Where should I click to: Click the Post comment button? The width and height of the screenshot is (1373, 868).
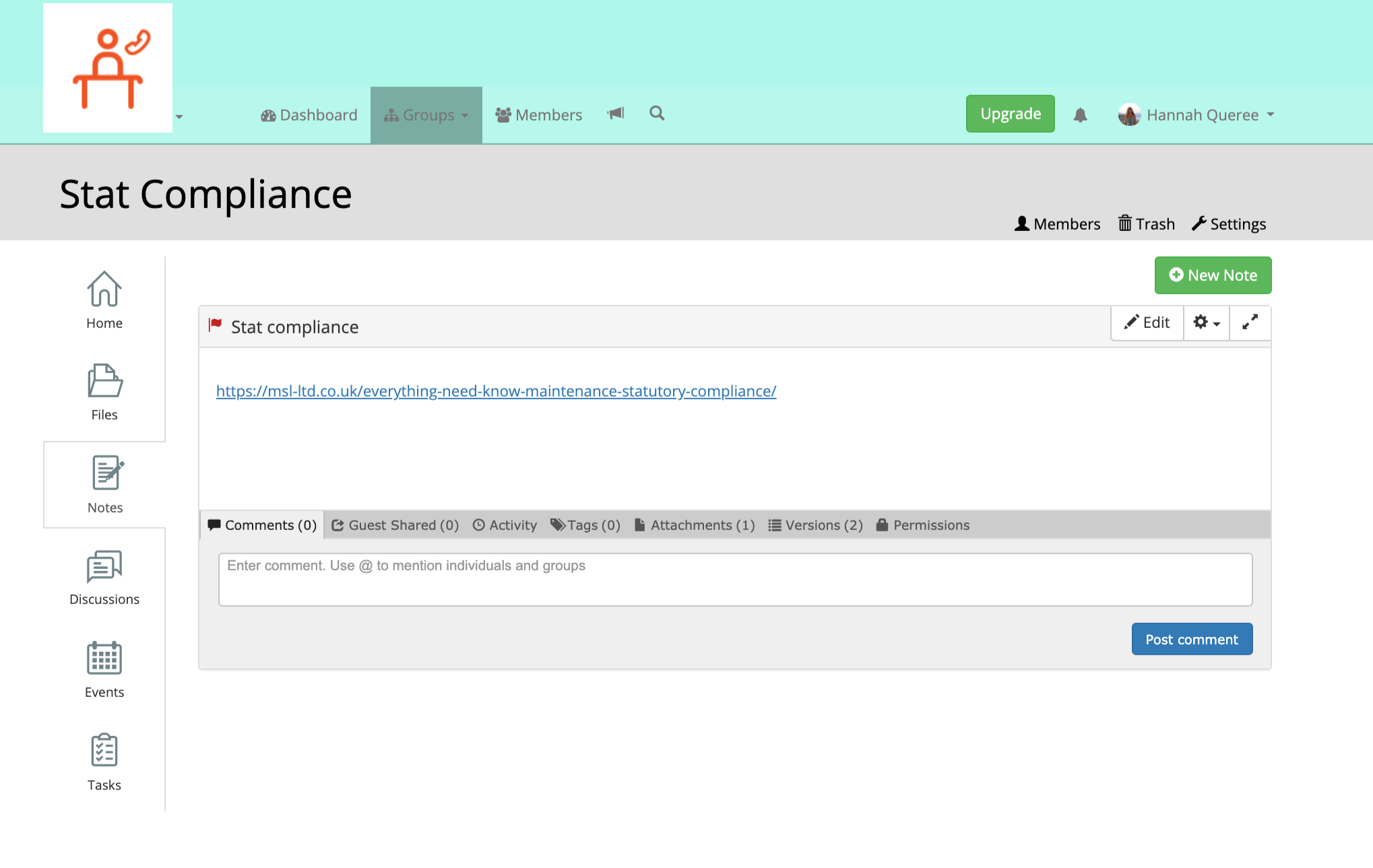coord(1192,639)
